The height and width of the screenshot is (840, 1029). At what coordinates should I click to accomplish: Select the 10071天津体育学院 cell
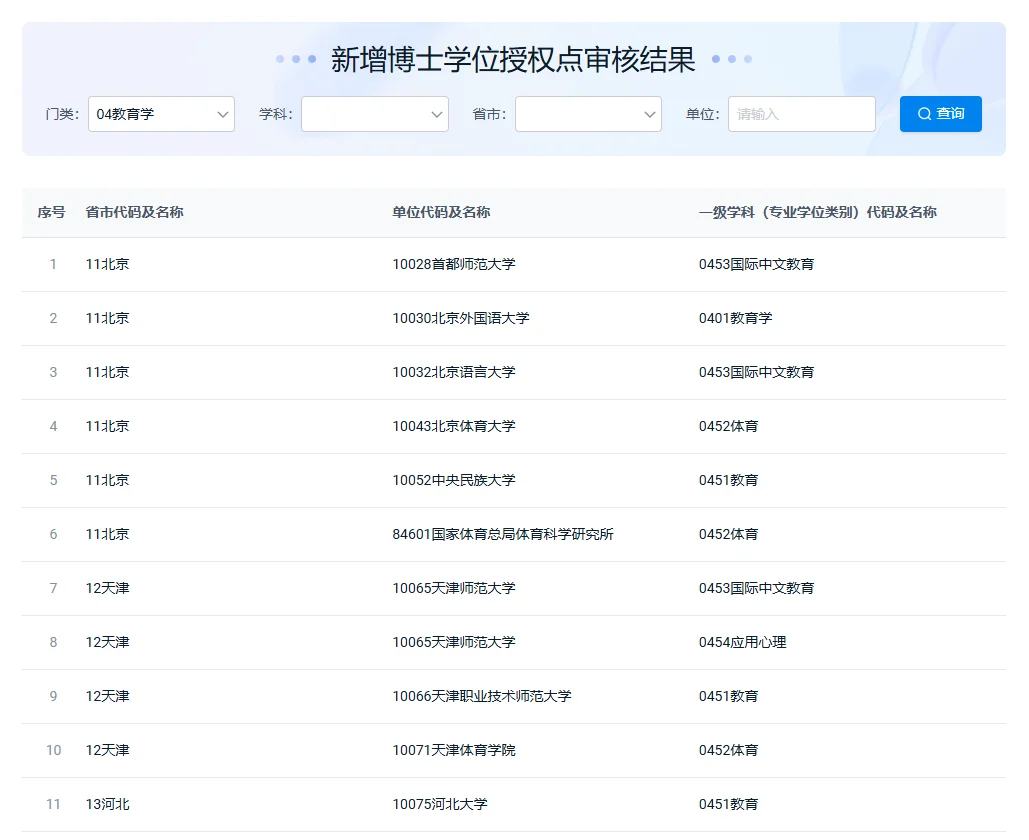(454, 751)
